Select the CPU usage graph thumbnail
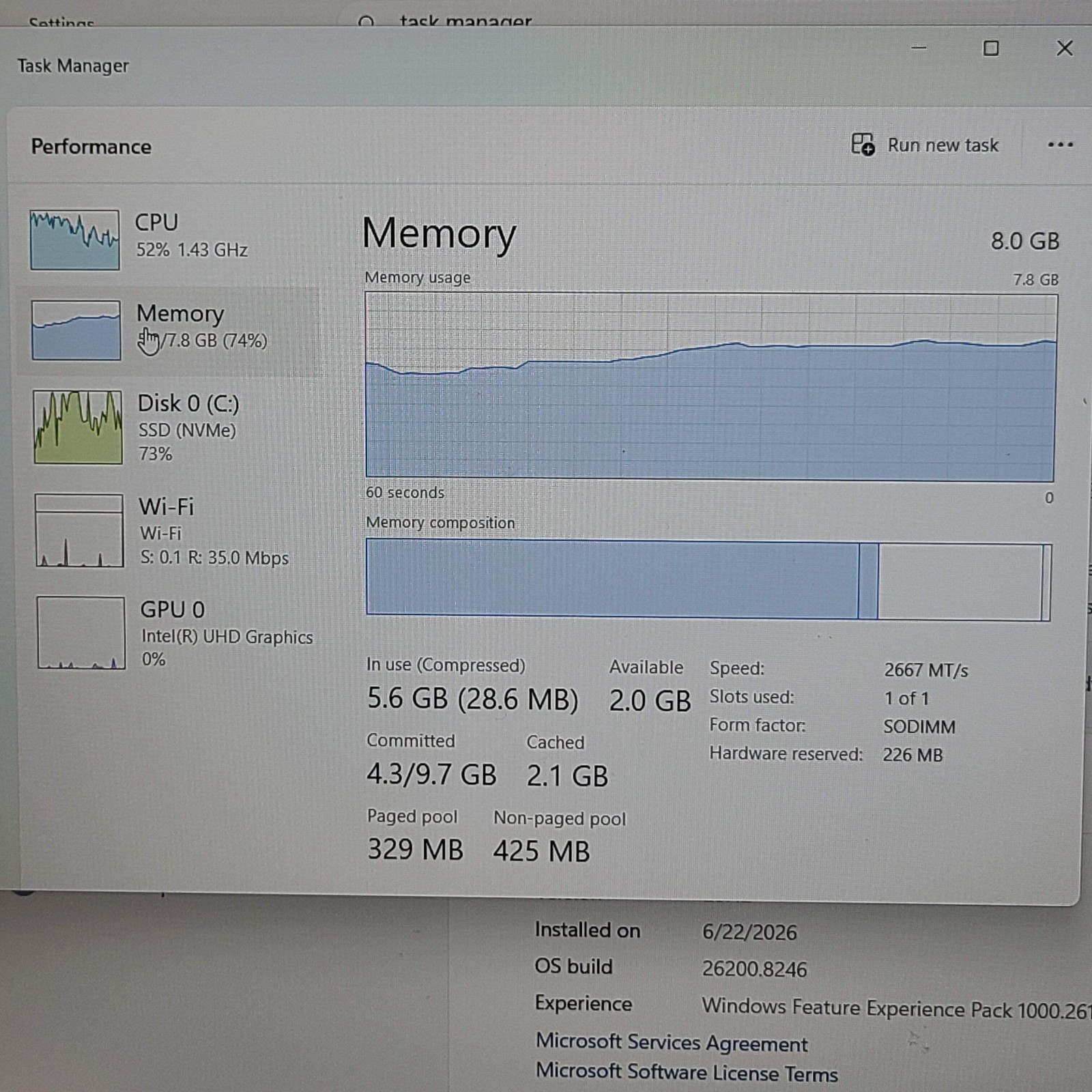This screenshot has height=1092, width=1092. pyautogui.click(x=74, y=240)
